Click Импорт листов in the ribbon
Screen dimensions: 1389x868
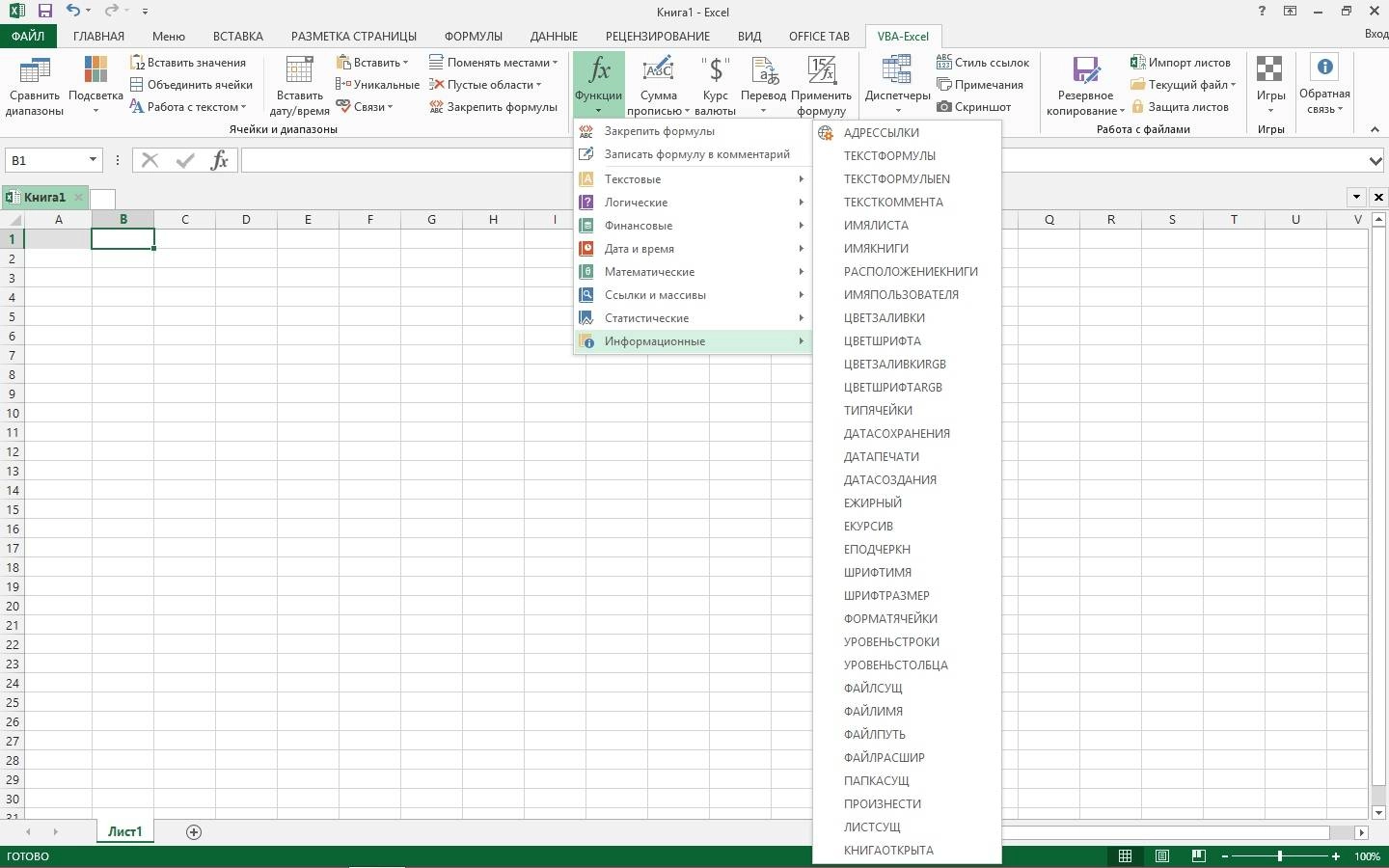coord(1181,63)
